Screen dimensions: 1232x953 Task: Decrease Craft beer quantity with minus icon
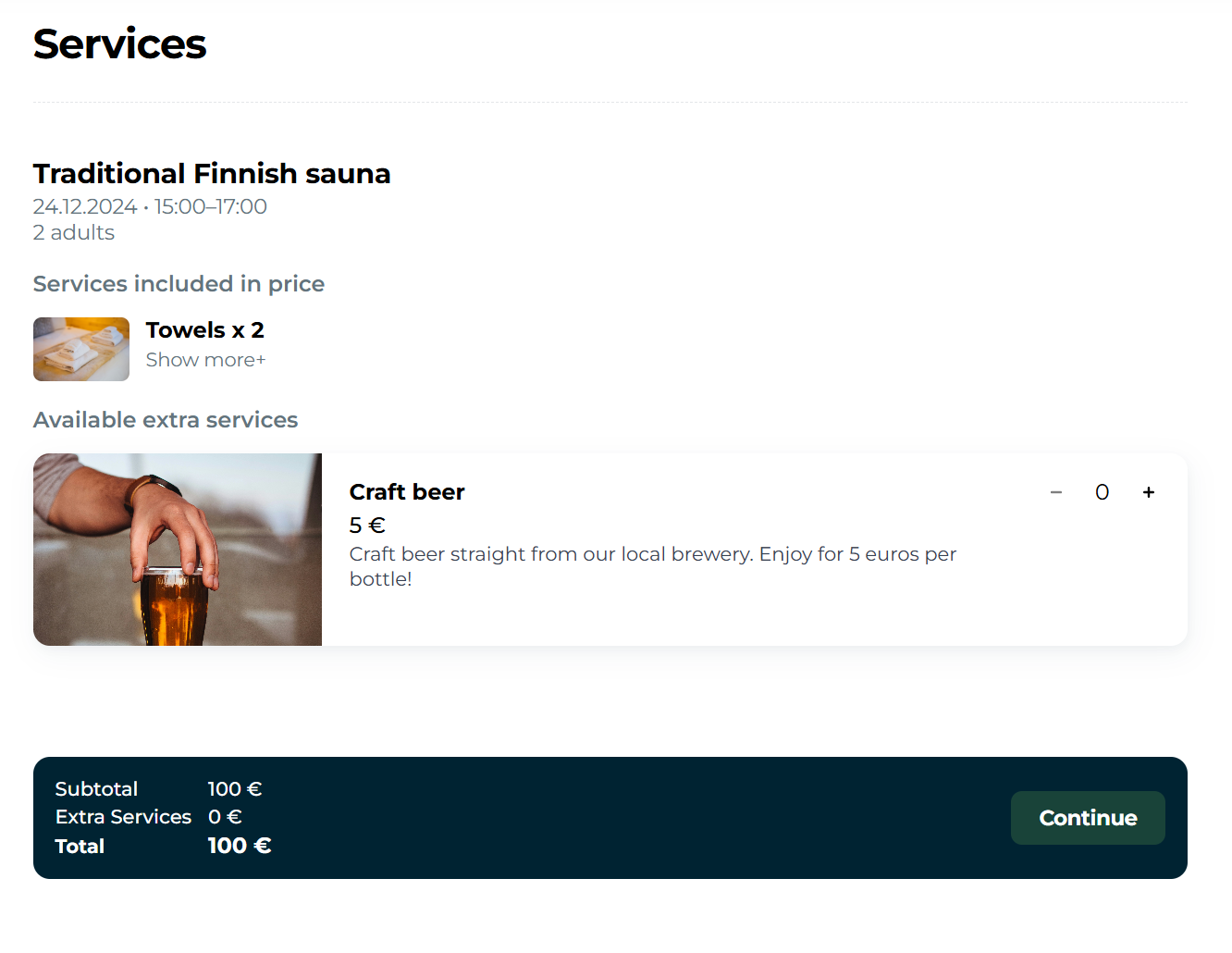[x=1055, y=492]
